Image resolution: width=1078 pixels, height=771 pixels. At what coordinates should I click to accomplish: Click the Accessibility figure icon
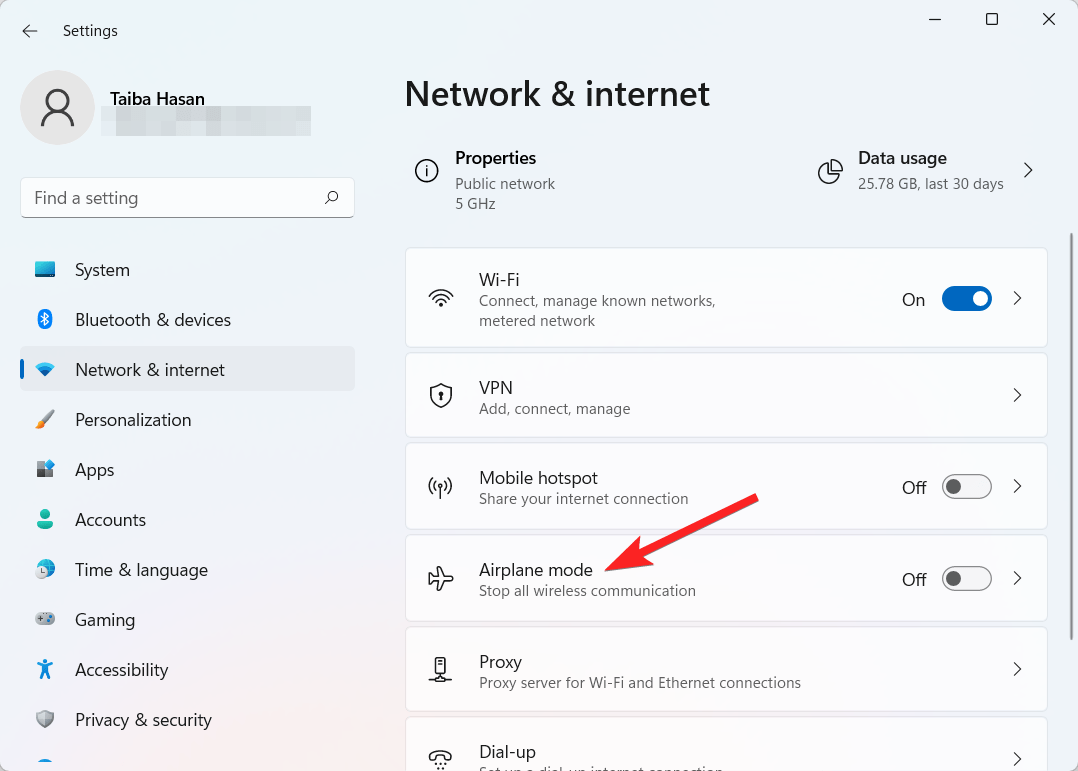(45, 670)
